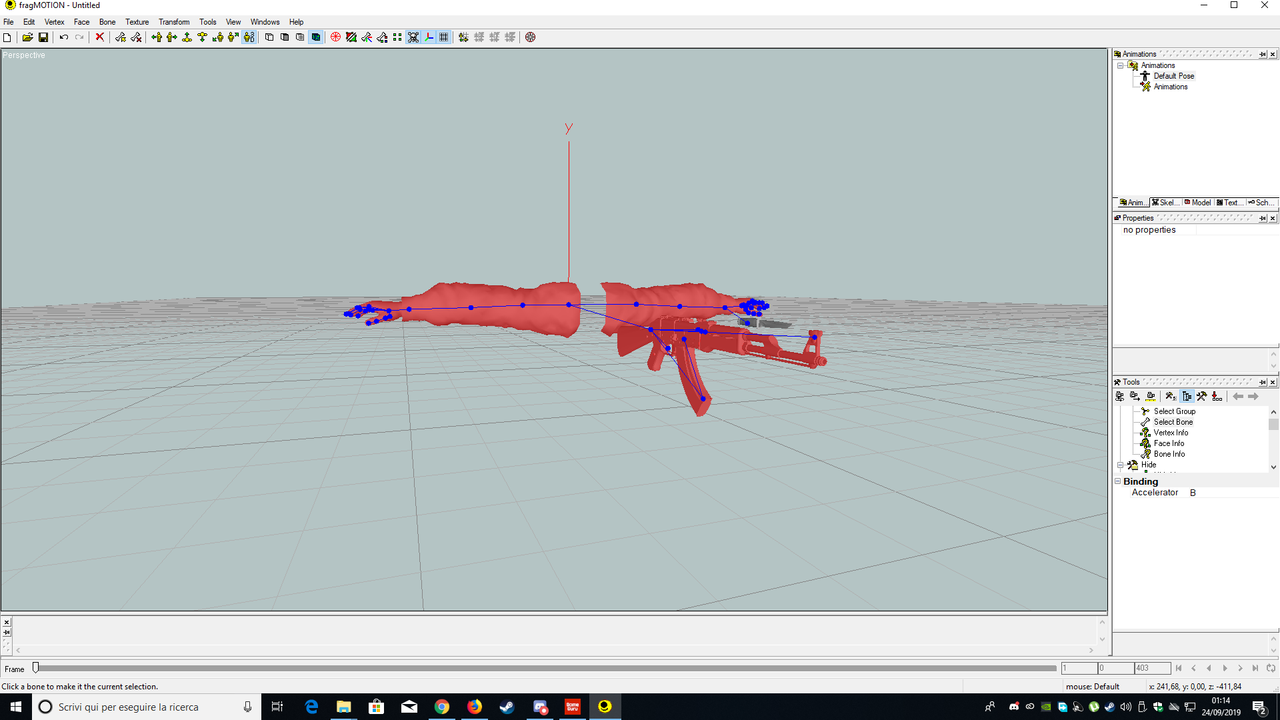Choose Face Info tool
The image size is (1280, 720).
point(1169,443)
